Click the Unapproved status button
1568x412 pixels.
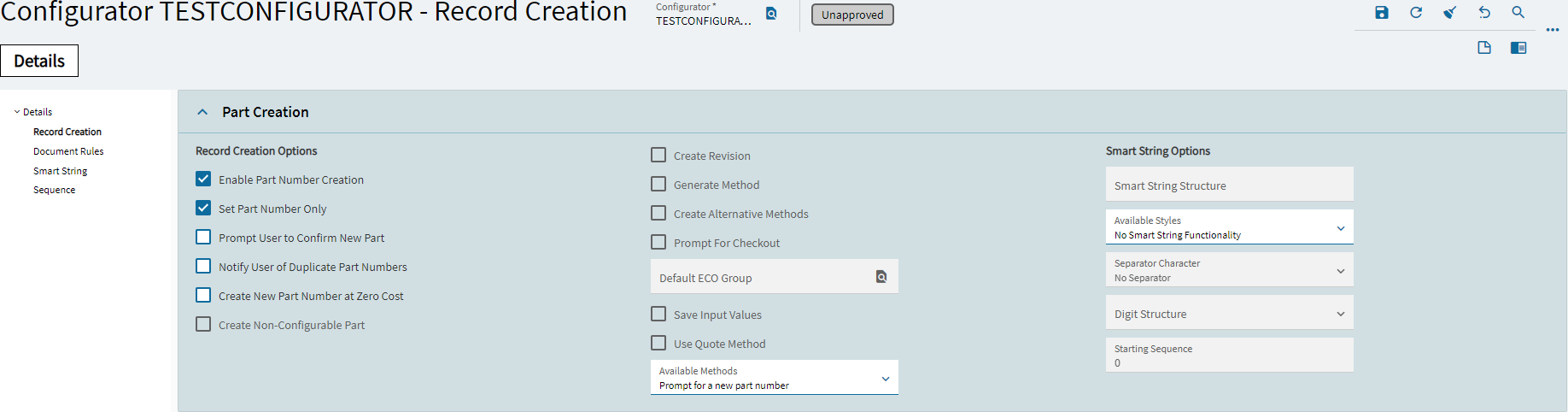pyautogui.click(x=852, y=15)
